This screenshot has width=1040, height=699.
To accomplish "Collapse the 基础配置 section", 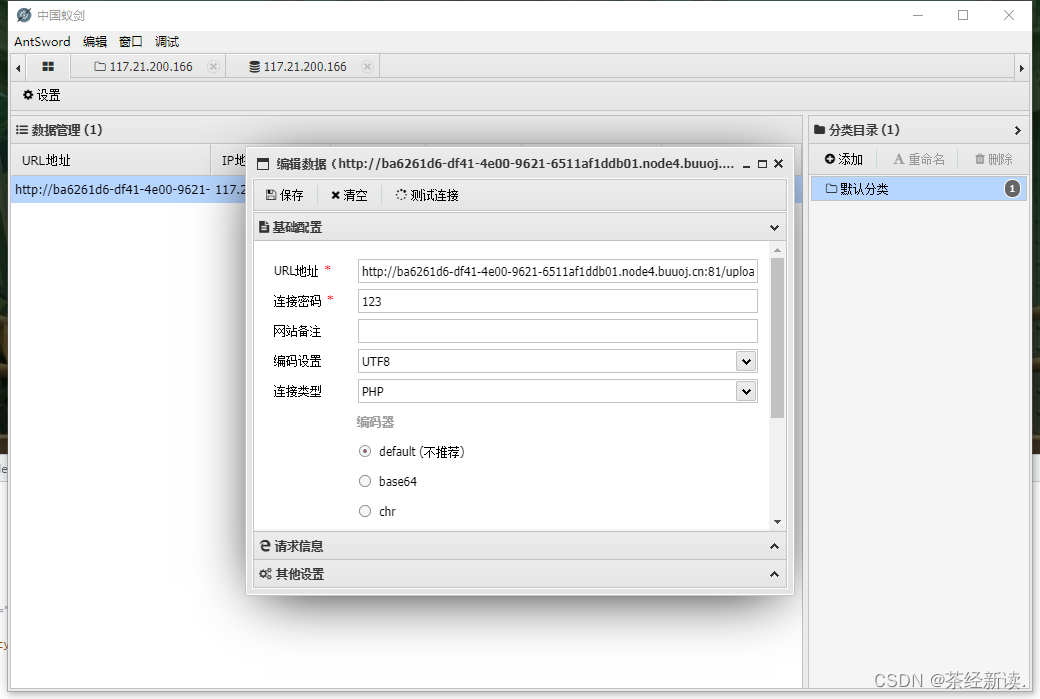I will (x=773, y=227).
